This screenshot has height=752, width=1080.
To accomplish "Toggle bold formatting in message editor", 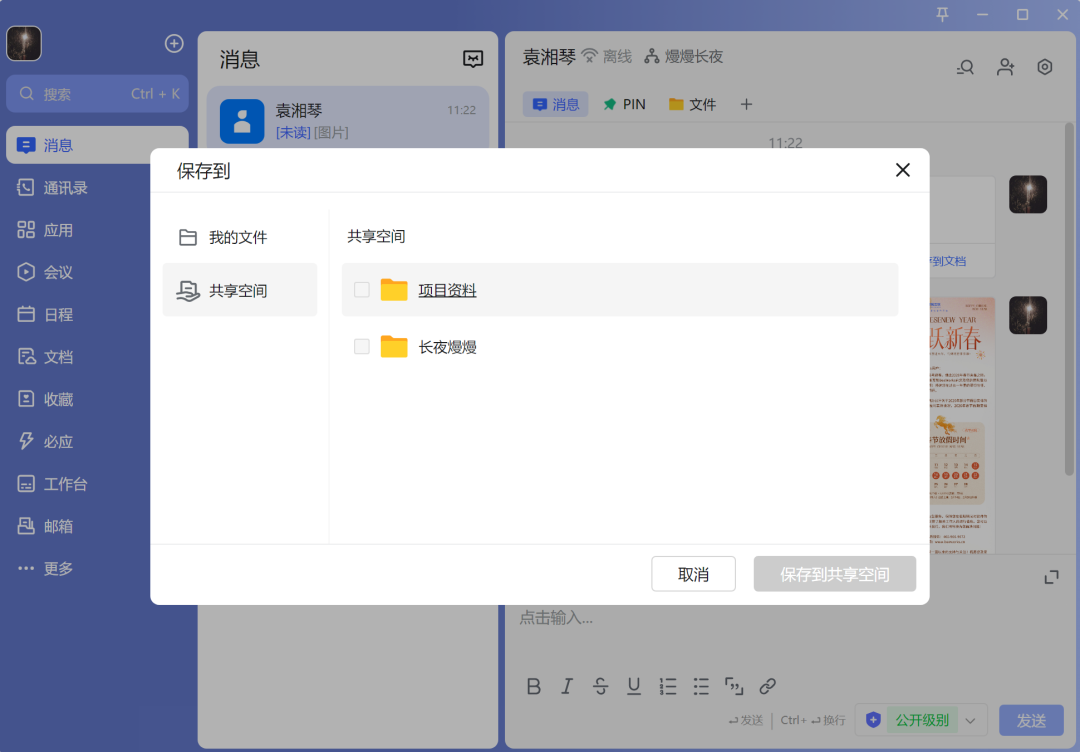I will click(x=533, y=686).
